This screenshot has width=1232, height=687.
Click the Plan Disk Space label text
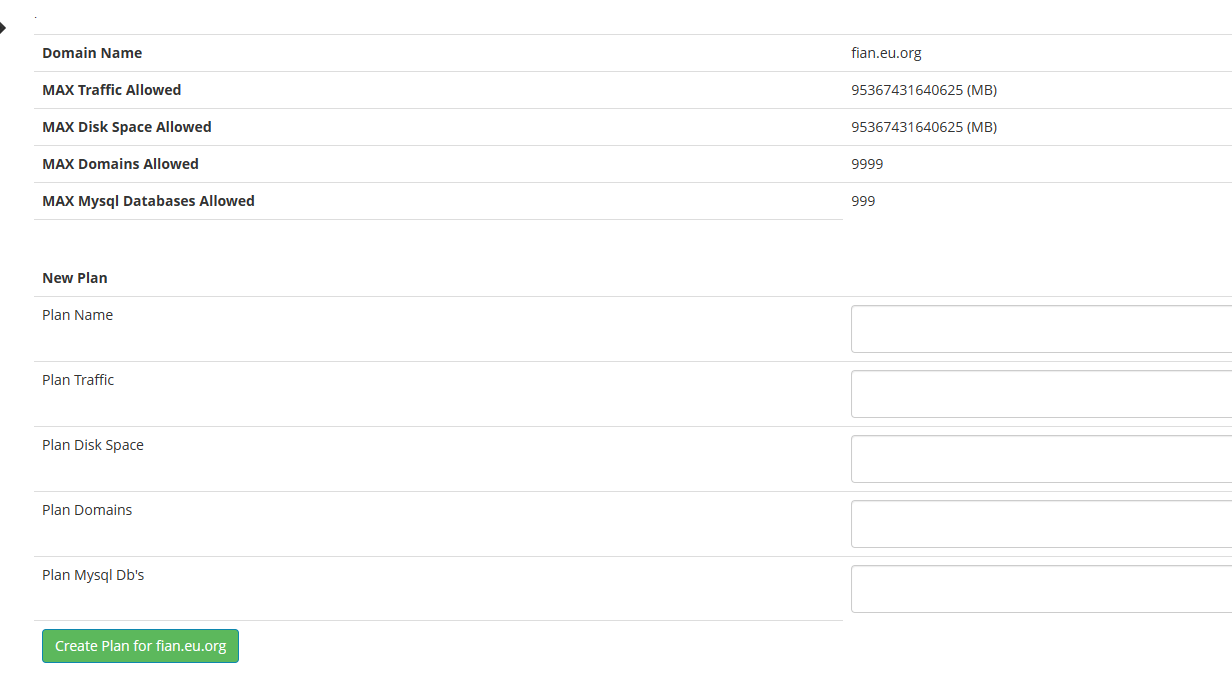[93, 445]
